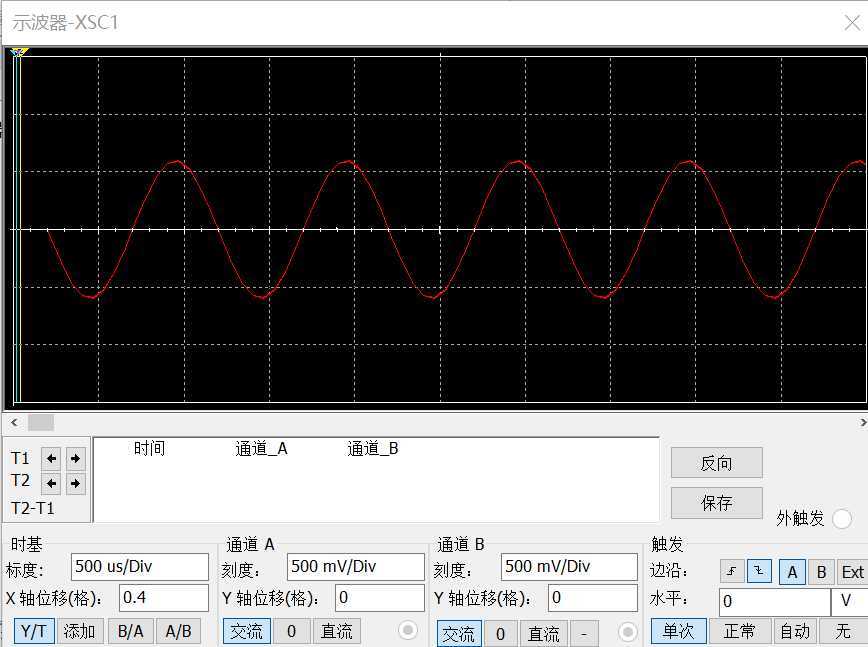Click Channel A scale 500 mV/Div field
This screenshot has width=868, height=647.
[356, 567]
